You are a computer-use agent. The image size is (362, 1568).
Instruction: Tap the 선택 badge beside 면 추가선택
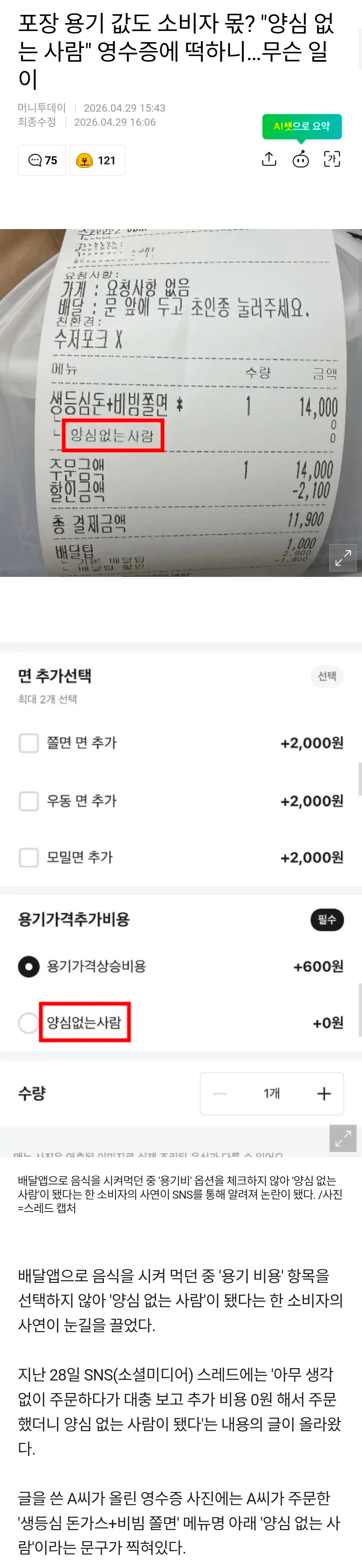click(x=327, y=676)
